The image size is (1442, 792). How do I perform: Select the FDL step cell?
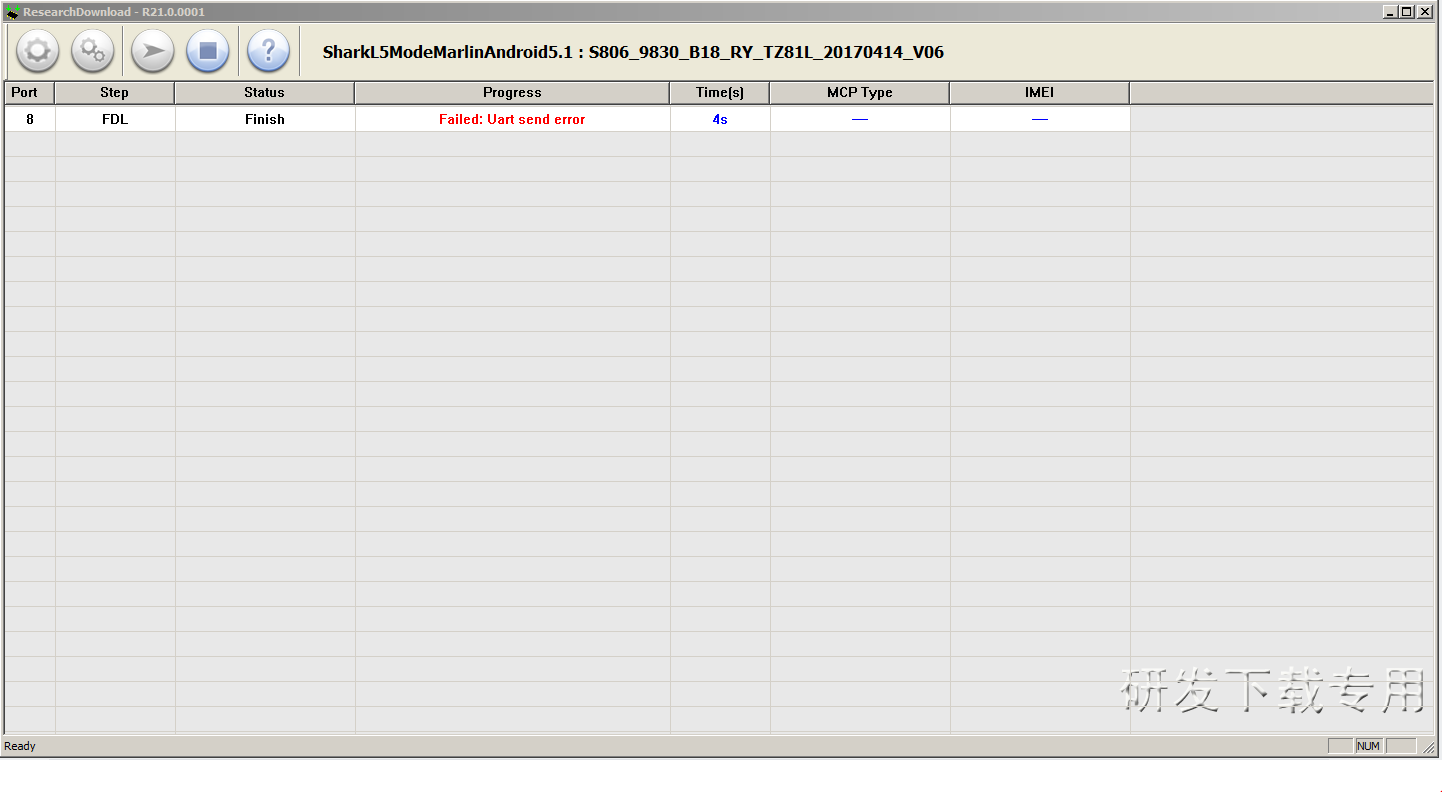click(x=115, y=119)
